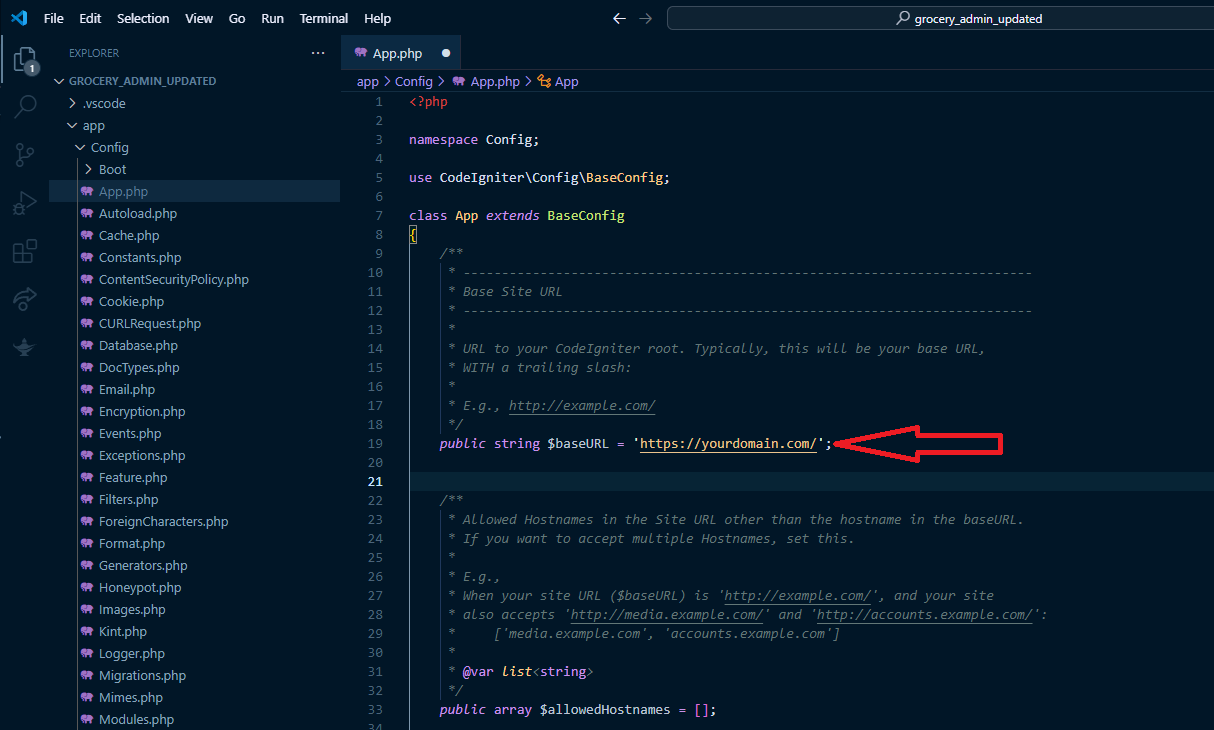Click the Config breadcrumb segment

413,82
